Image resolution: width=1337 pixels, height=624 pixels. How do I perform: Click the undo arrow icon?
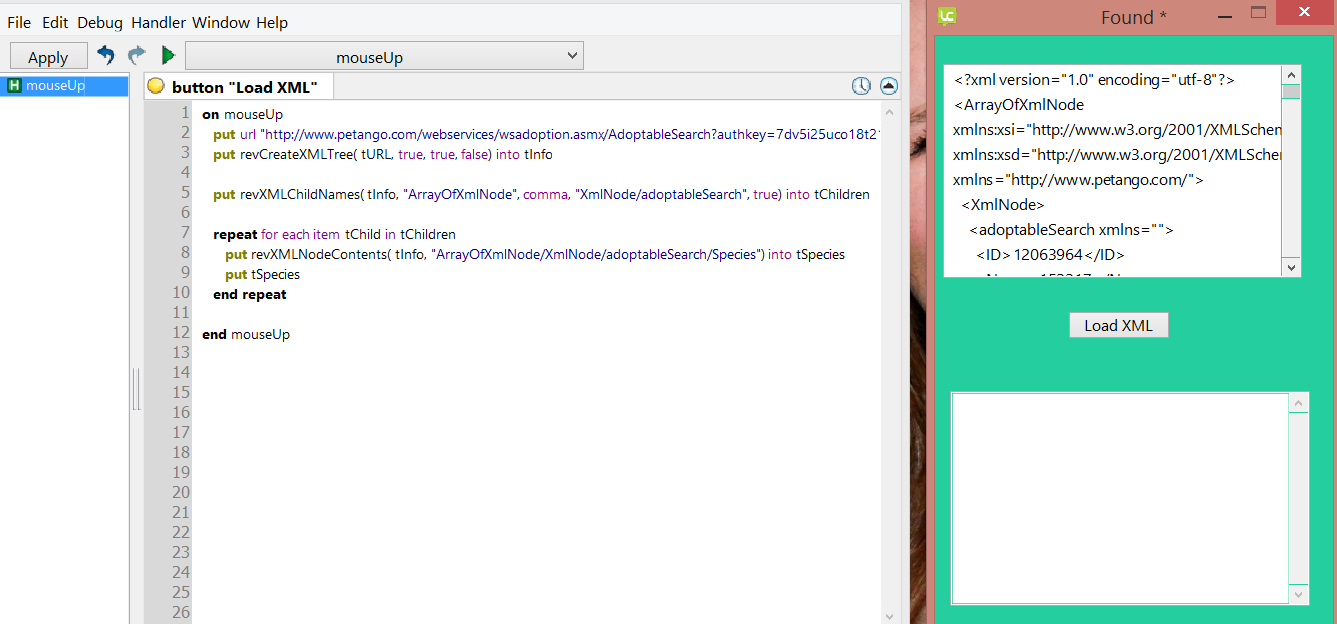coord(106,56)
